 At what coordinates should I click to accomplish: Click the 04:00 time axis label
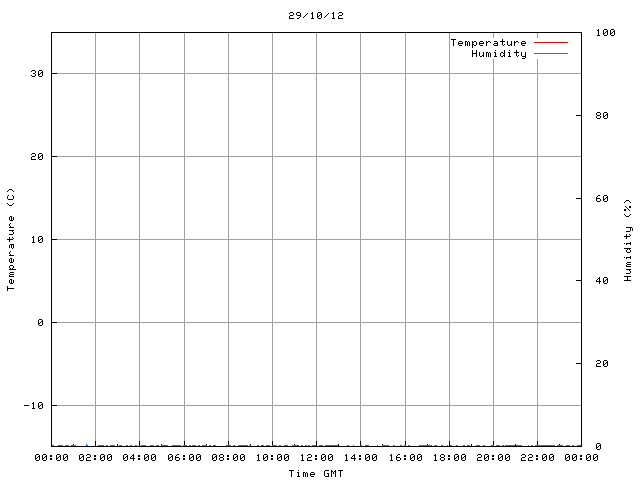click(140, 458)
